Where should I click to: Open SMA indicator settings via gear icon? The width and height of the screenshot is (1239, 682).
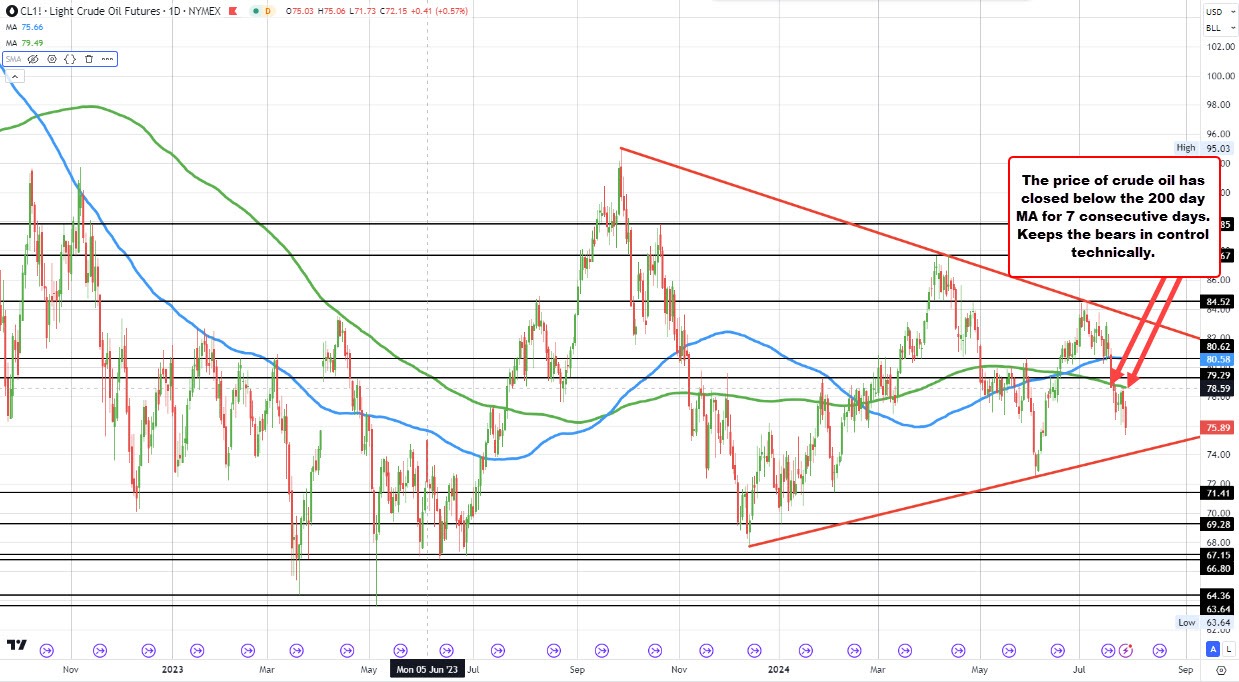tap(51, 59)
